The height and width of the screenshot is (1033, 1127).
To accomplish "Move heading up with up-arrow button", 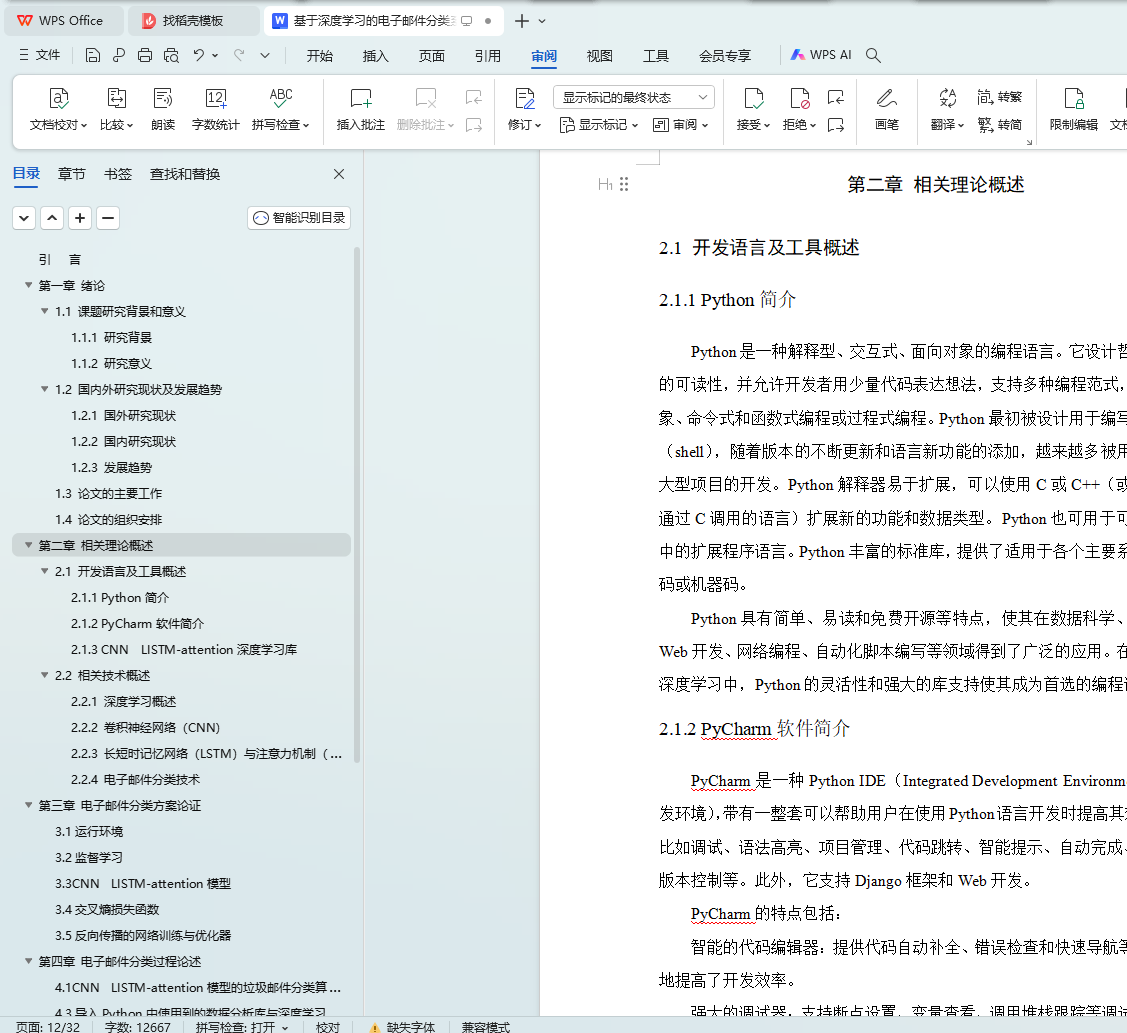I will coord(52,218).
